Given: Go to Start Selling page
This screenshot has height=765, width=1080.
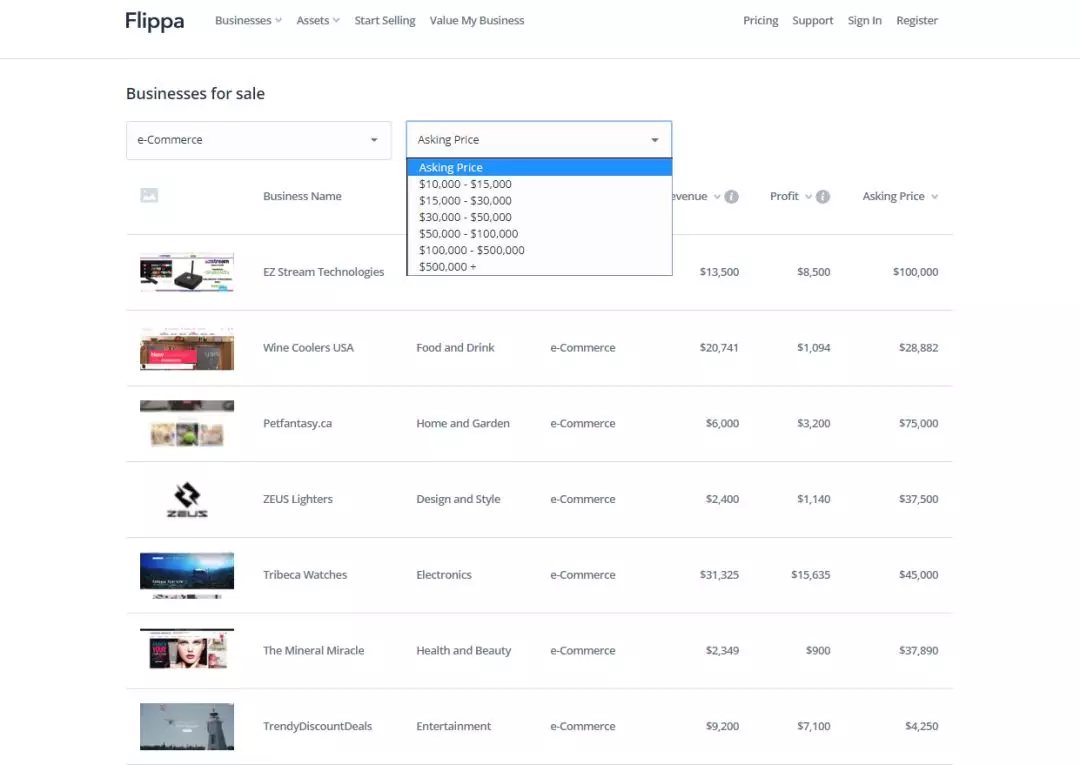Looking at the screenshot, I should tap(385, 21).
